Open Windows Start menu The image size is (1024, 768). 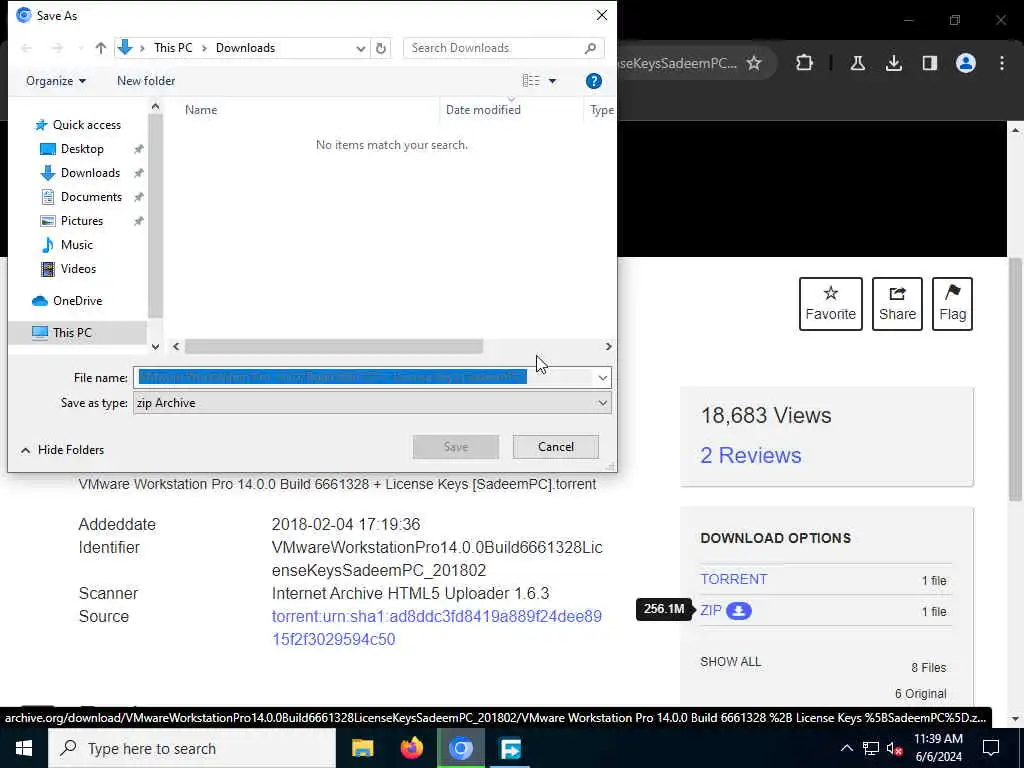pyautogui.click(x=24, y=748)
